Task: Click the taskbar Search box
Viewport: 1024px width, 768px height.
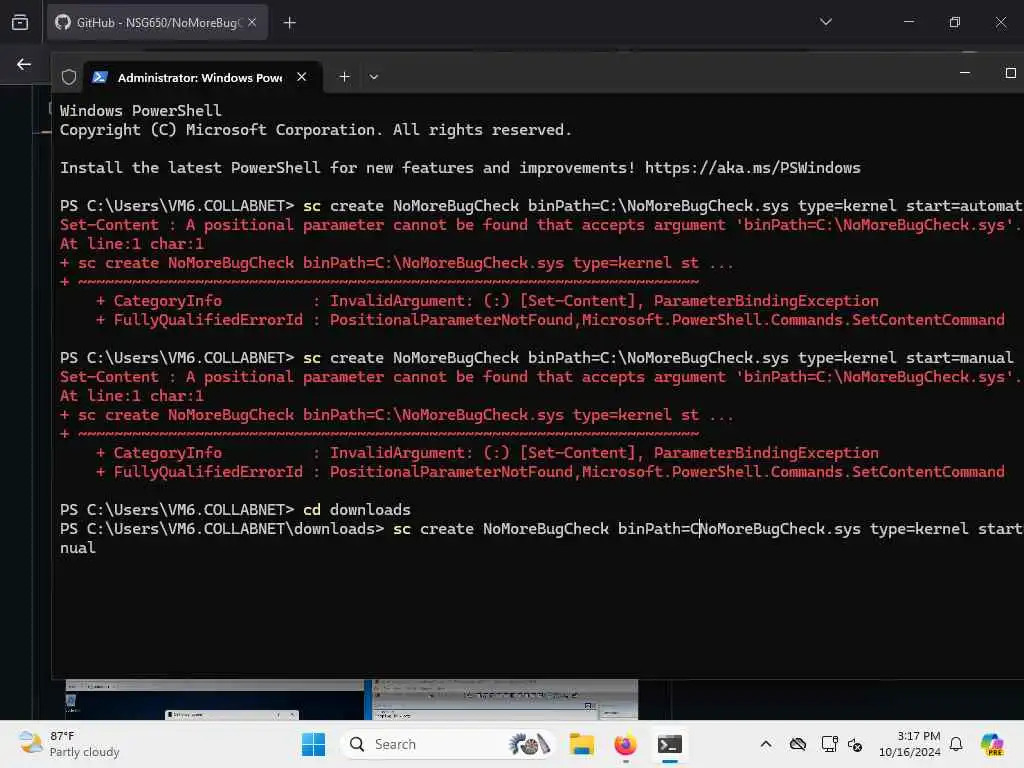Action: click(x=447, y=744)
